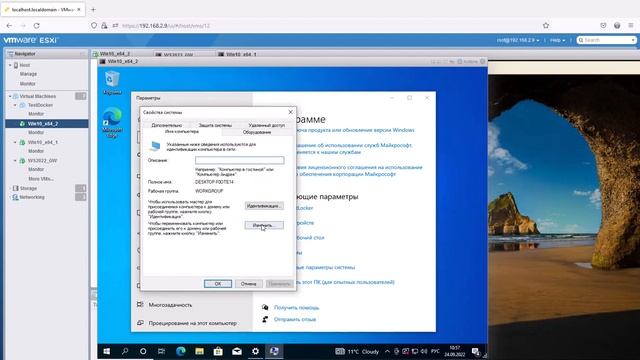Open the ESXi Help dropdown
Image resolution: width=640 pixels, height=360 pixels.
point(557,40)
